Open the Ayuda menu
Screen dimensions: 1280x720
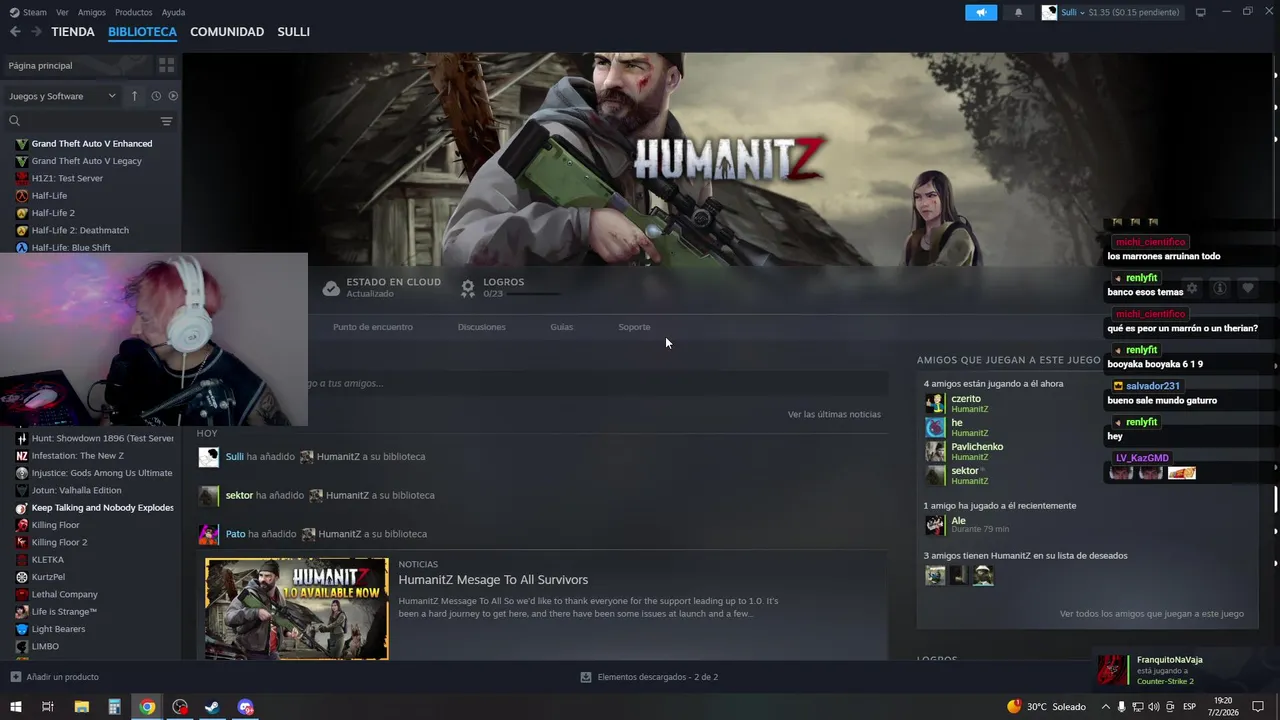(173, 12)
